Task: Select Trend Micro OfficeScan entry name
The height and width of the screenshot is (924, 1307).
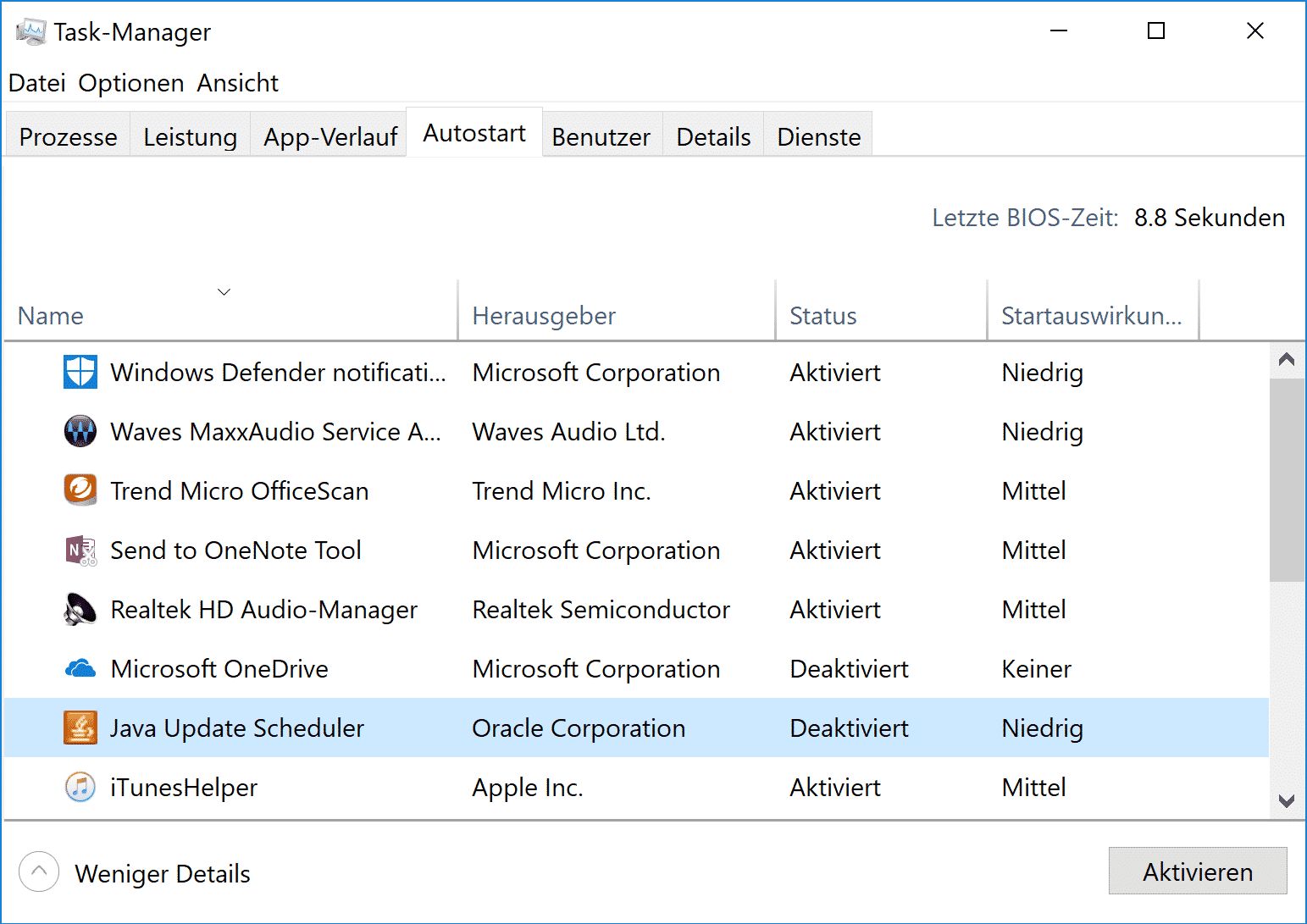Action: 240,491
